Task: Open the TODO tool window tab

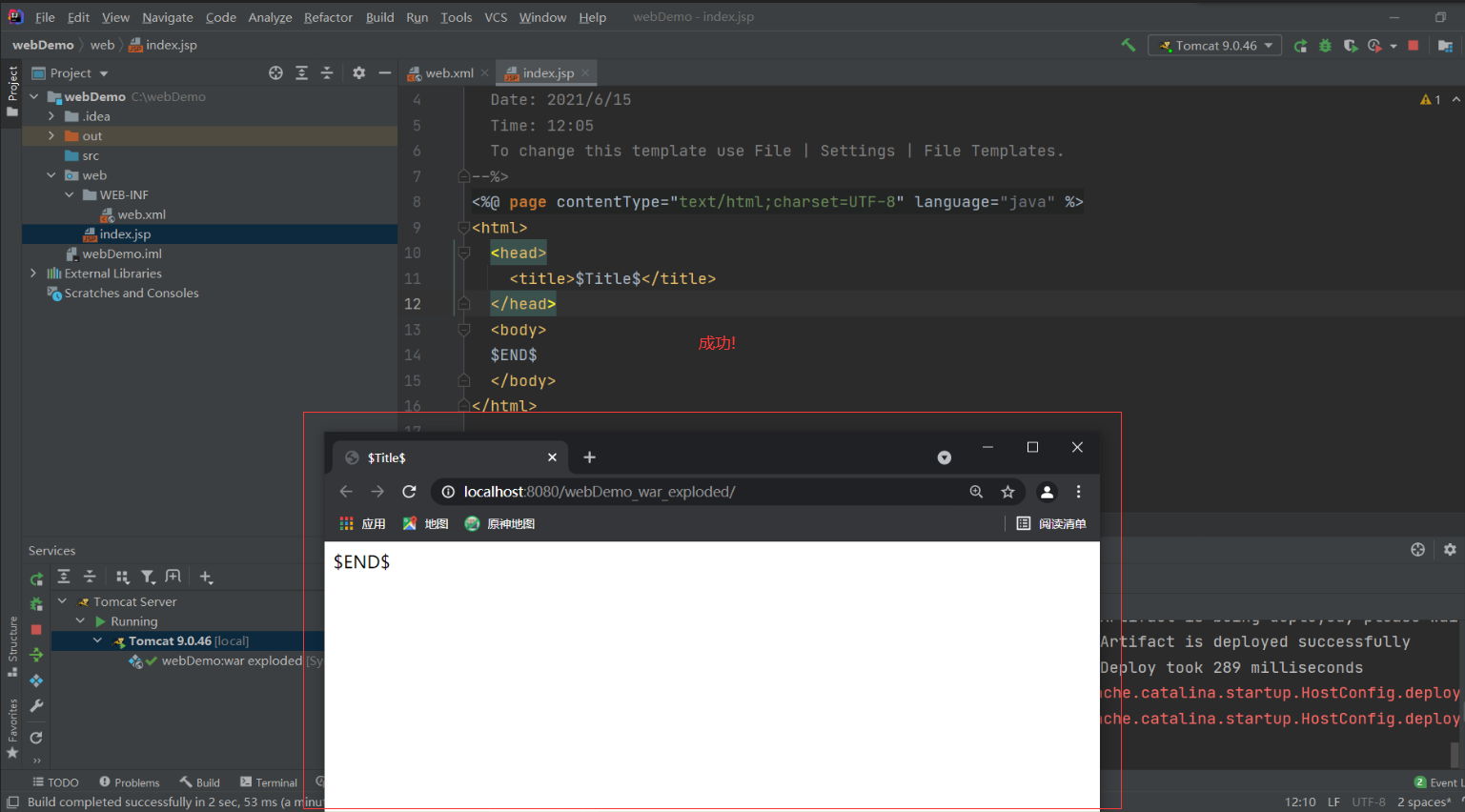Action: click(56, 782)
